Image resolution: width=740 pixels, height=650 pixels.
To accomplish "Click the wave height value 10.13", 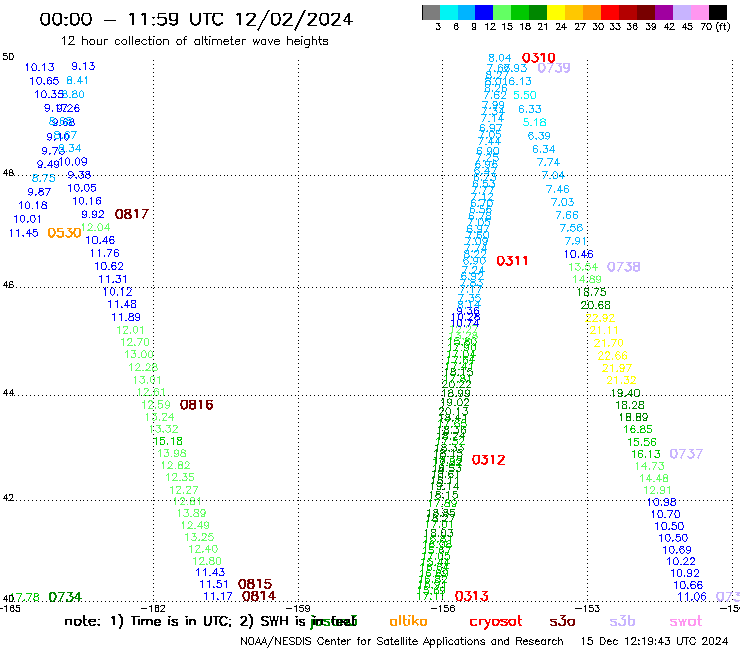I will point(40,68).
